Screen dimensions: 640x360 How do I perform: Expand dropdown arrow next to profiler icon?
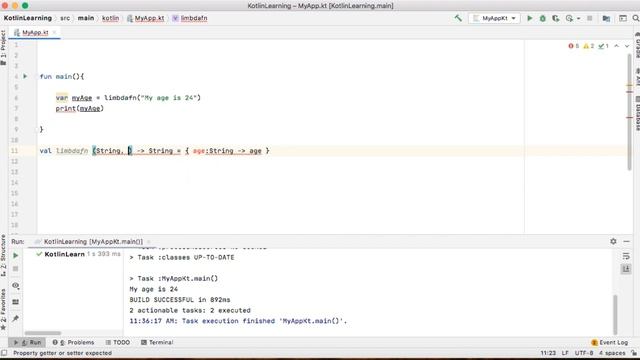point(578,18)
